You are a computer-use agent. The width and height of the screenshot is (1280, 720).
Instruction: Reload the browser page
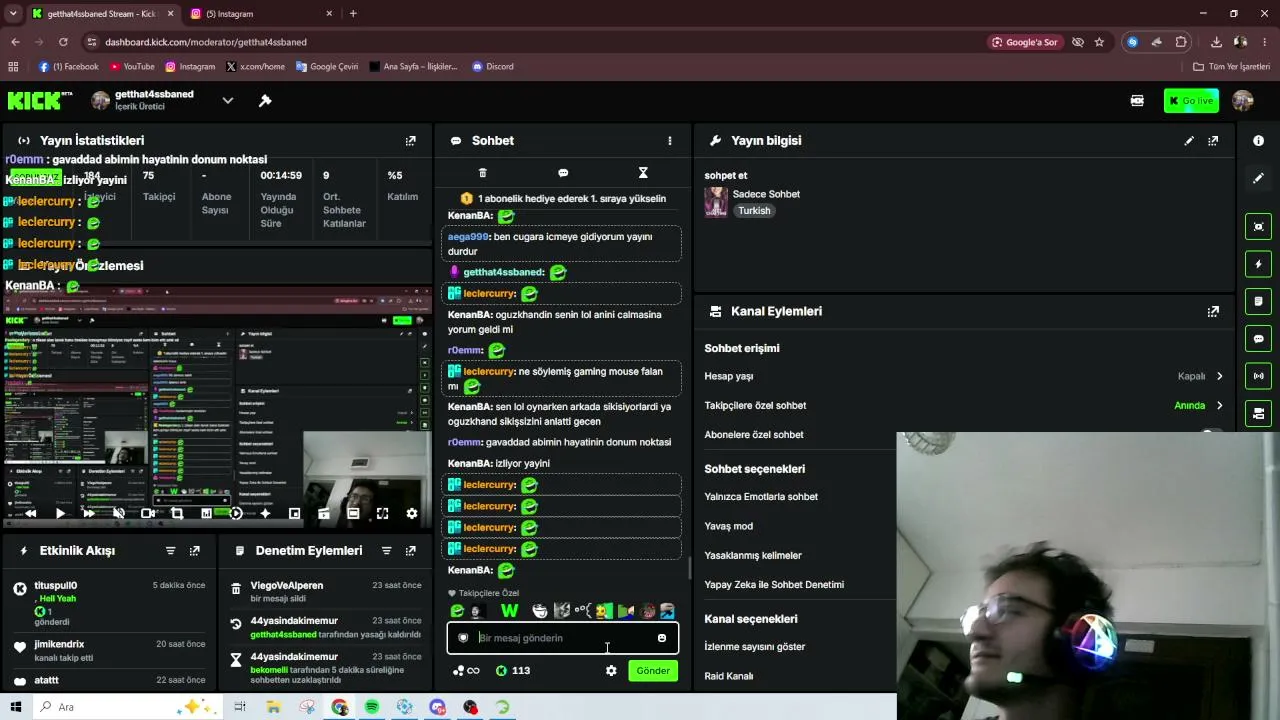tap(63, 42)
